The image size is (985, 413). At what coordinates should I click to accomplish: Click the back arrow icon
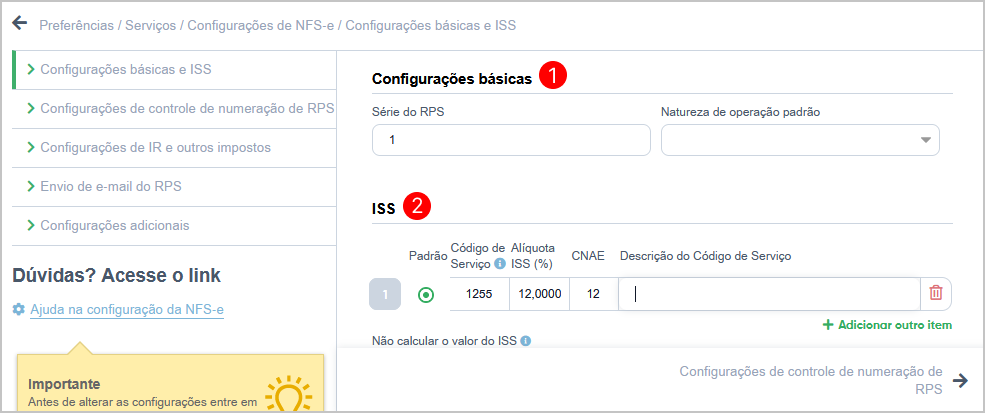[x=19, y=23]
